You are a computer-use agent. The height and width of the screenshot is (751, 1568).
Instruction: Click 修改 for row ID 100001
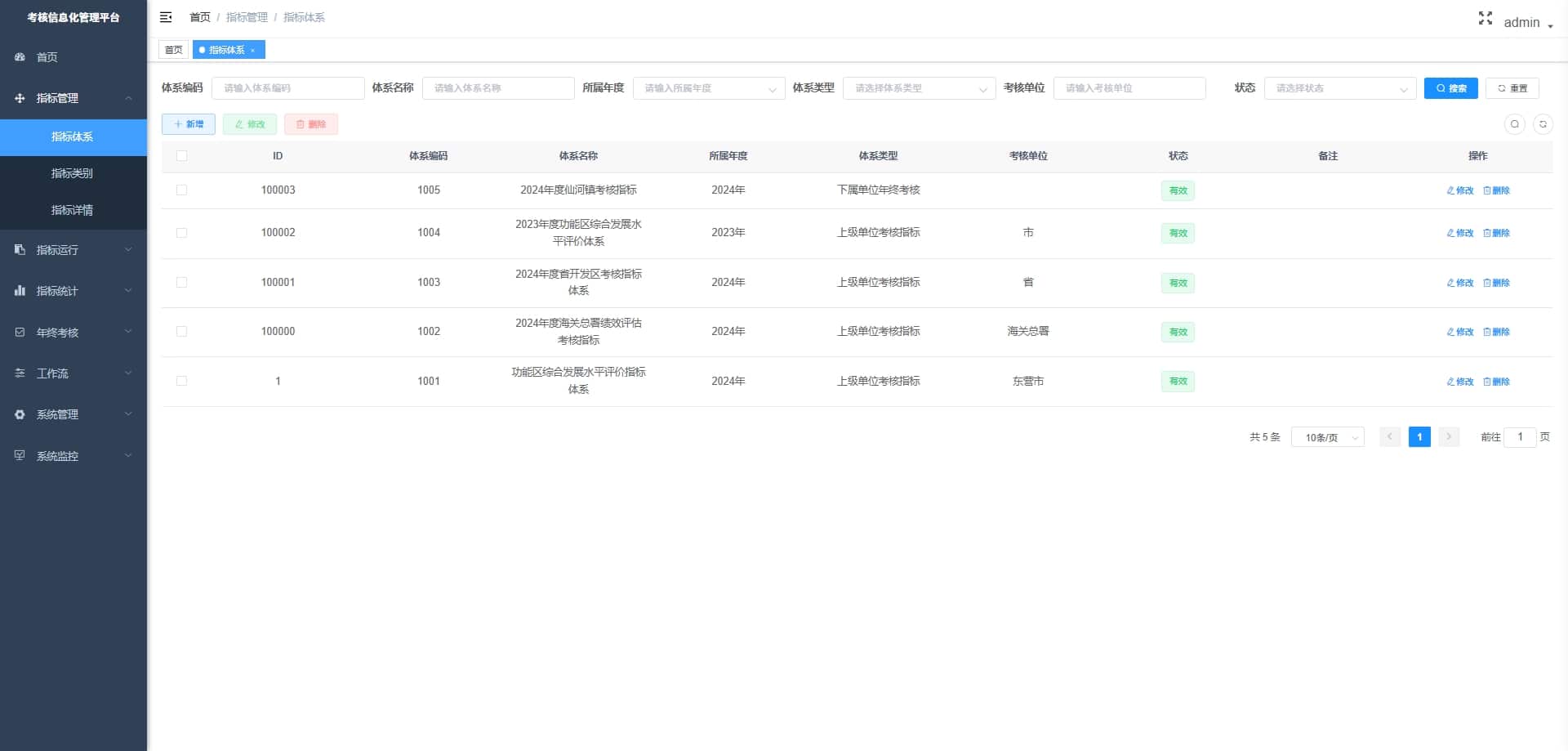coord(1460,283)
